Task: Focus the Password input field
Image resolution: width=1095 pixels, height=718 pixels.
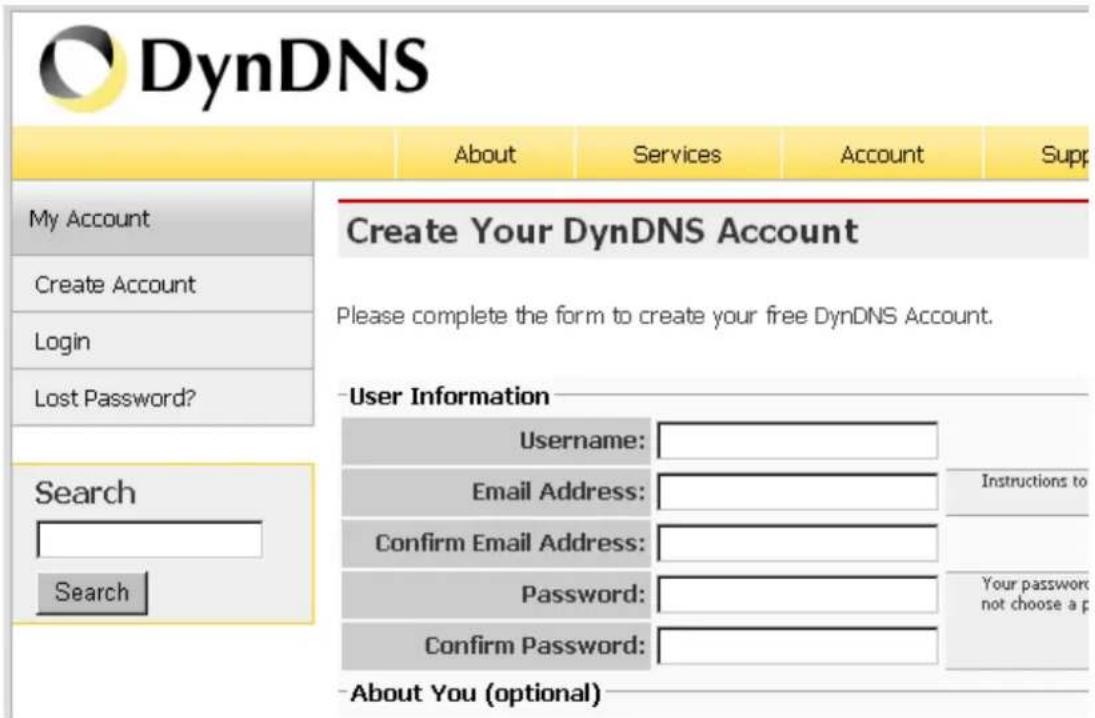Action: point(798,594)
